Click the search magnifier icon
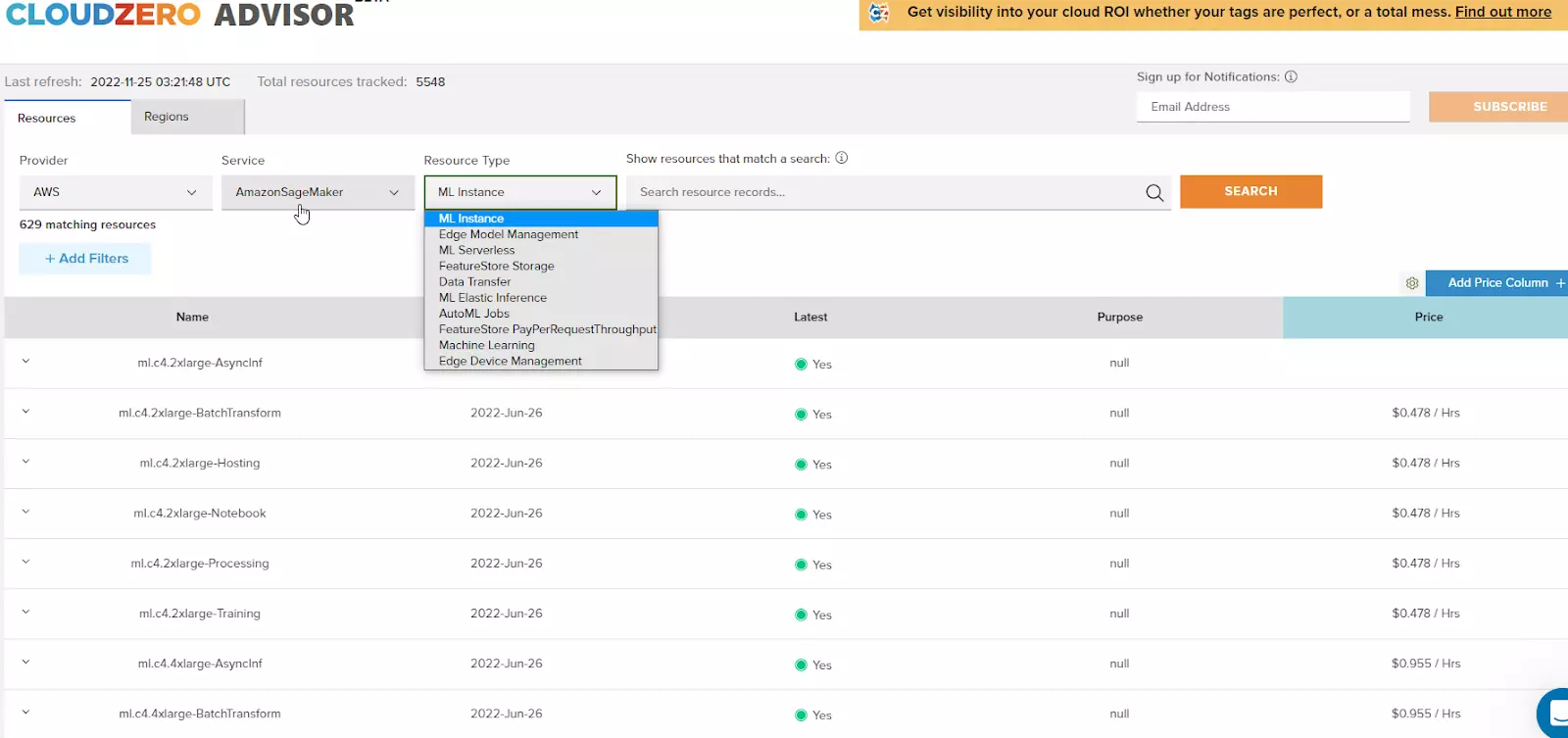 coord(1154,193)
